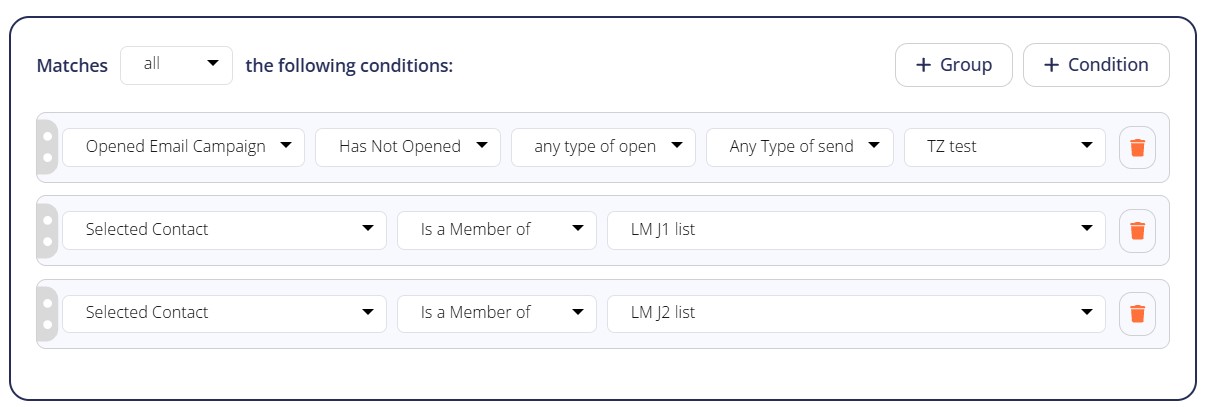
Task: Add a new Condition
Action: pos(1096,65)
